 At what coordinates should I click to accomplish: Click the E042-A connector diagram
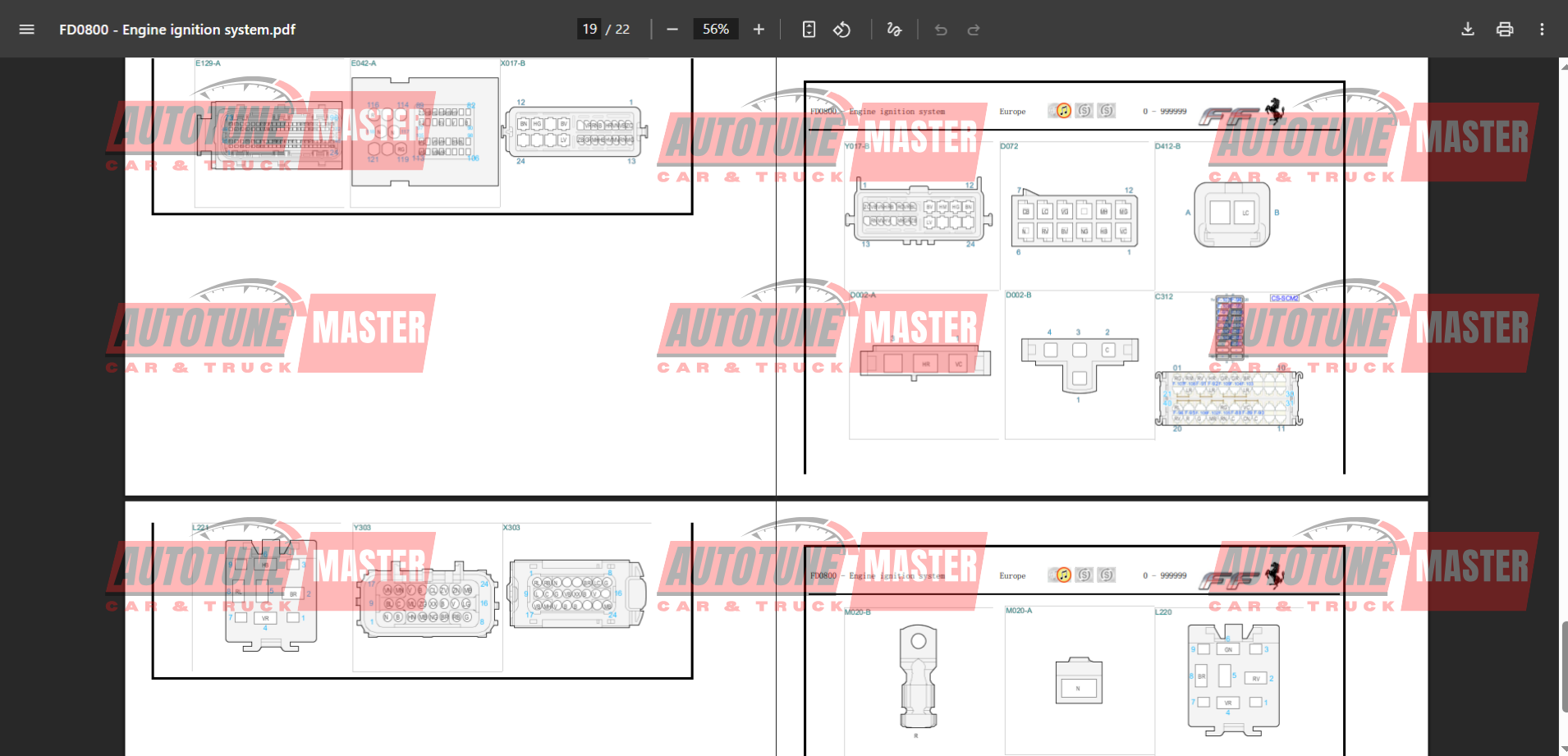point(425,131)
